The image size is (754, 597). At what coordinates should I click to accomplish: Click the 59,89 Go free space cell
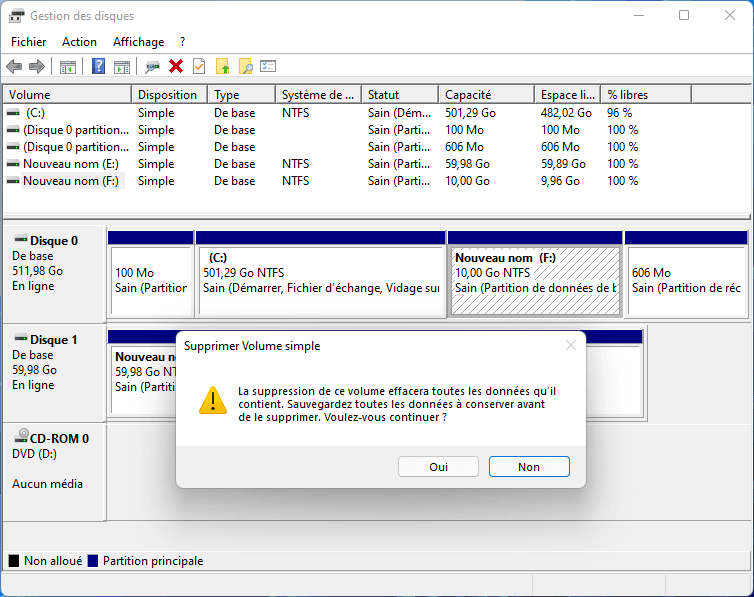tap(563, 164)
